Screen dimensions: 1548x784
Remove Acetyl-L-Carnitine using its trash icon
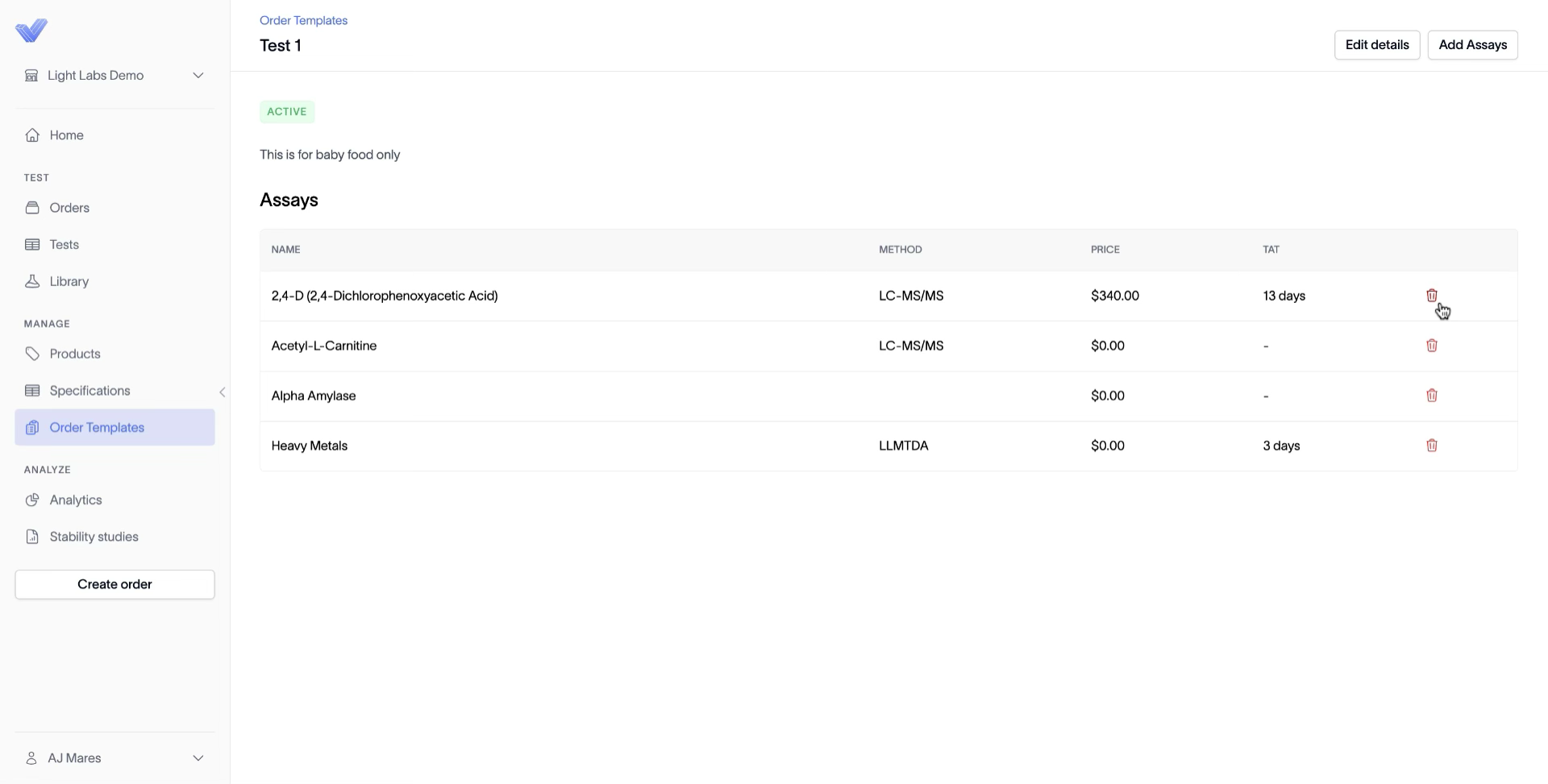(1432, 346)
